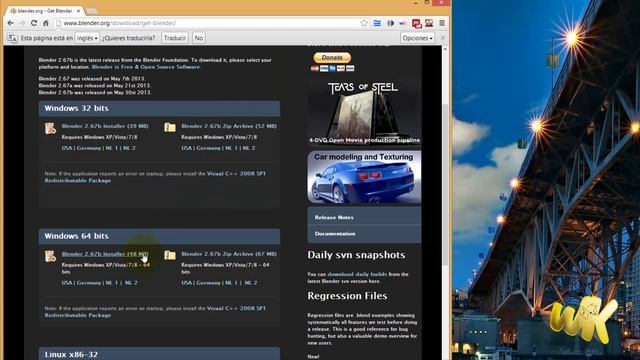Choose NL 1 mirror for 32-bit zip archive
The height and width of the screenshot is (360, 640).
click(x=231, y=148)
